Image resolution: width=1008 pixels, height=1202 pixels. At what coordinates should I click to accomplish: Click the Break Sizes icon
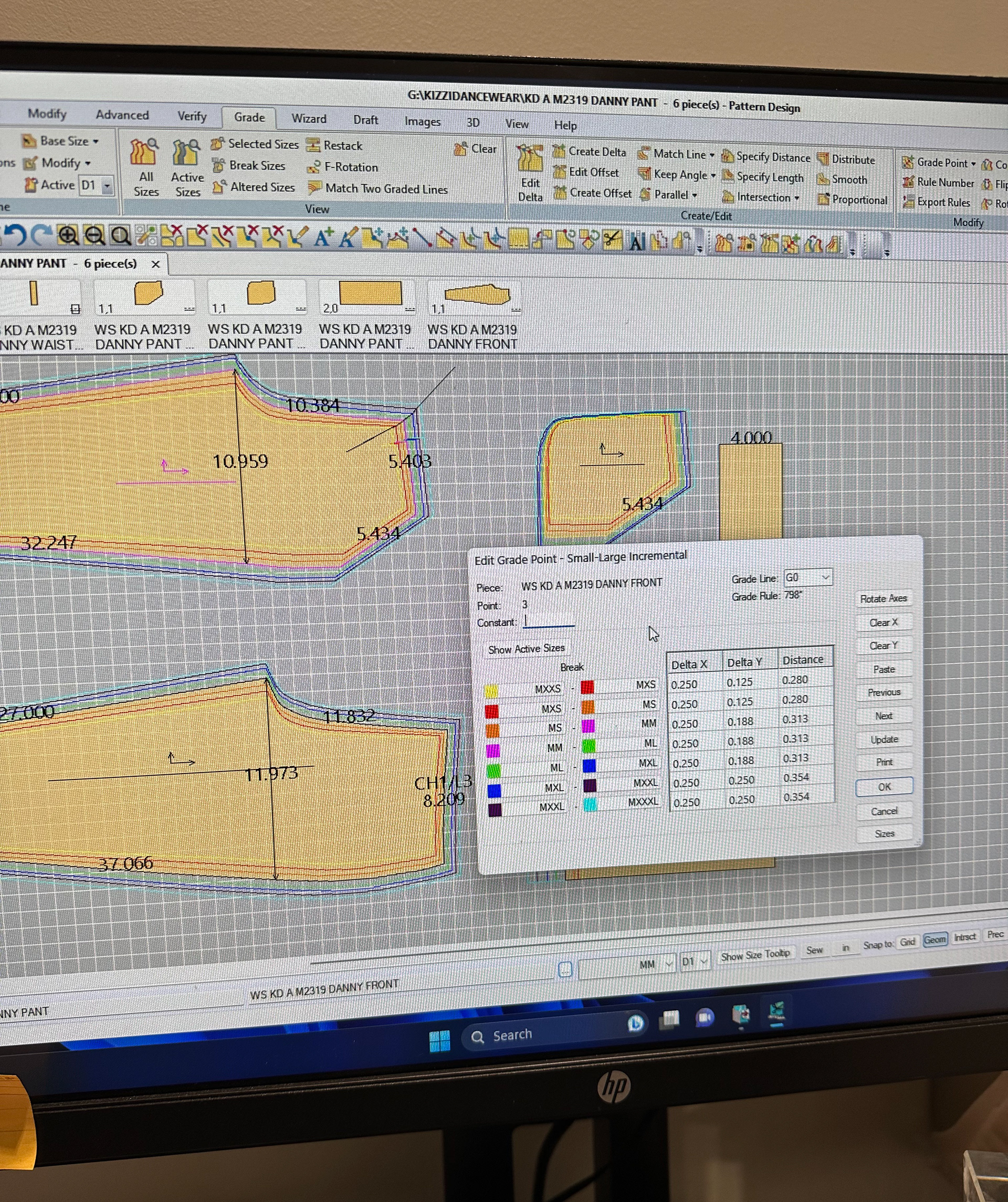pyautogui.click(x=218, y=165)
